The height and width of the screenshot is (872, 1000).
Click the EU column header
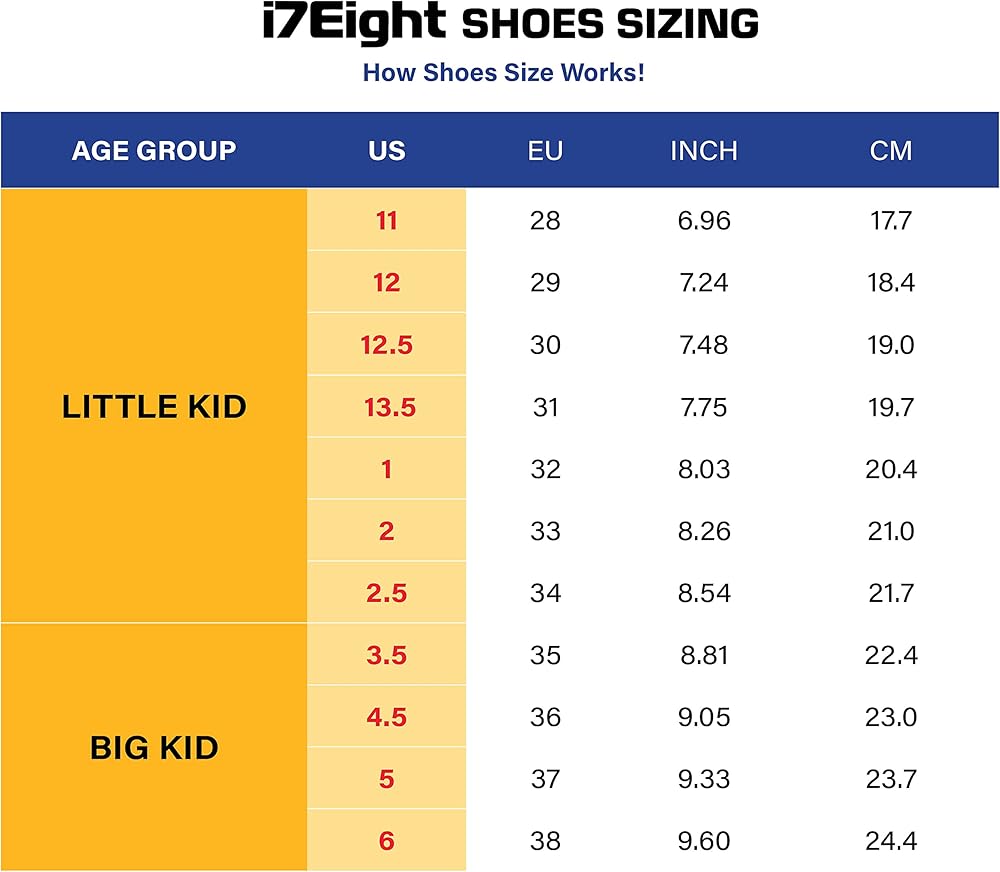click(x=545, y=151)
